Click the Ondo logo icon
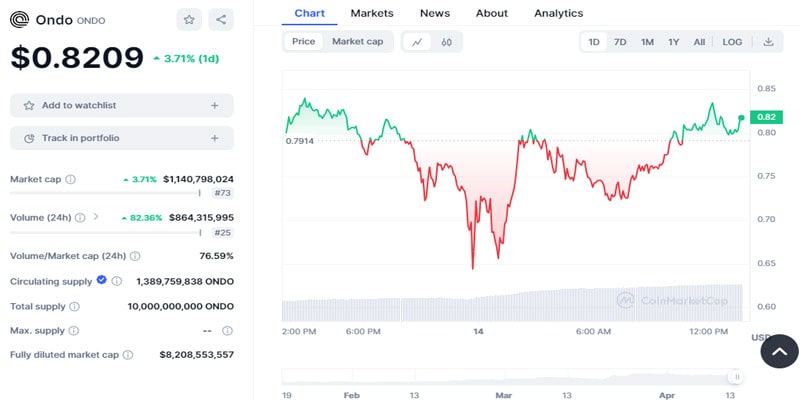The height and width of the screenshot is (400, 800). [x=19, y=20]
